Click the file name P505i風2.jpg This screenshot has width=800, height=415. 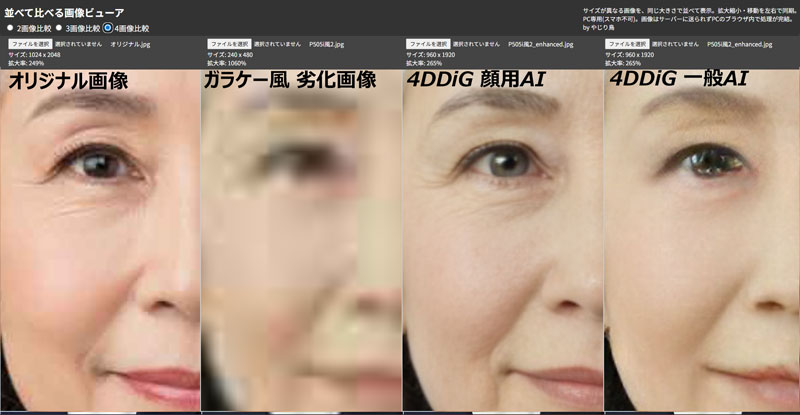327,44
